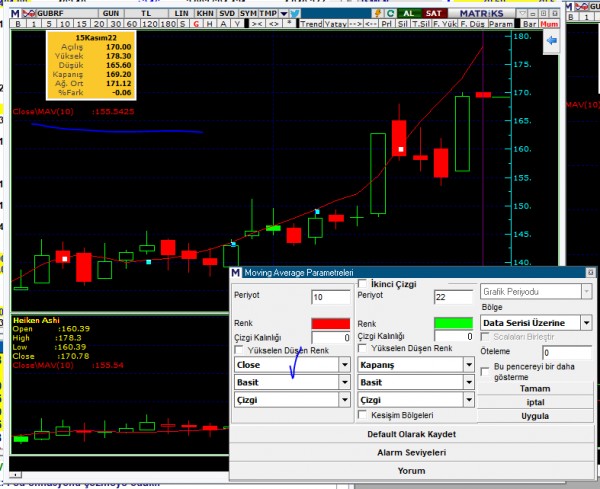The height and width of the screenshot is (489, 600).
Task: Click the S period button
Action: [x=182, y=24]
